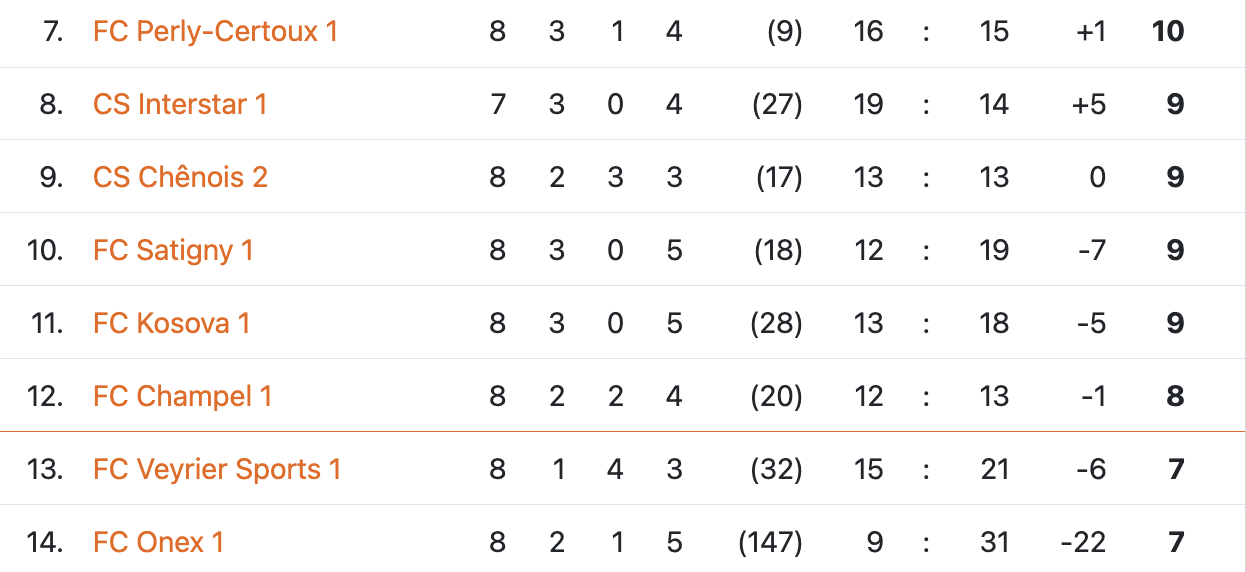The width and height of the screenshot is (1246, 572).
Task: Open the FC Onex 1 team link
Action: [158, 542]
